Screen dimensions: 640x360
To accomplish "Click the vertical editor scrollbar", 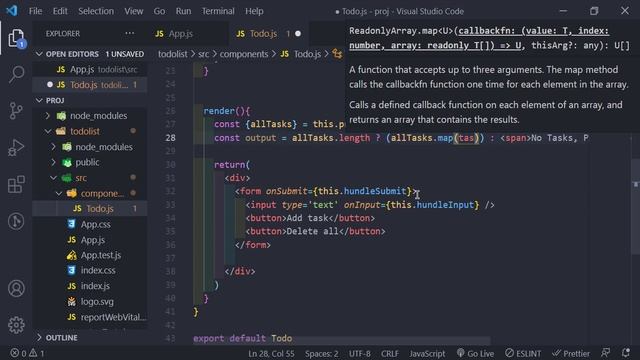I will [x=635, y=206].
